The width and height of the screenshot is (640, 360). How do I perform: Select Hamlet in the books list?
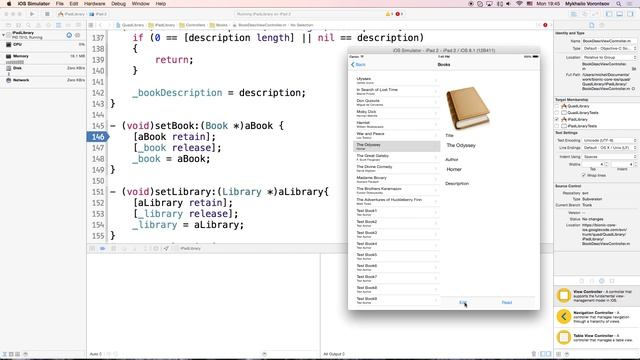pos(396,124)
